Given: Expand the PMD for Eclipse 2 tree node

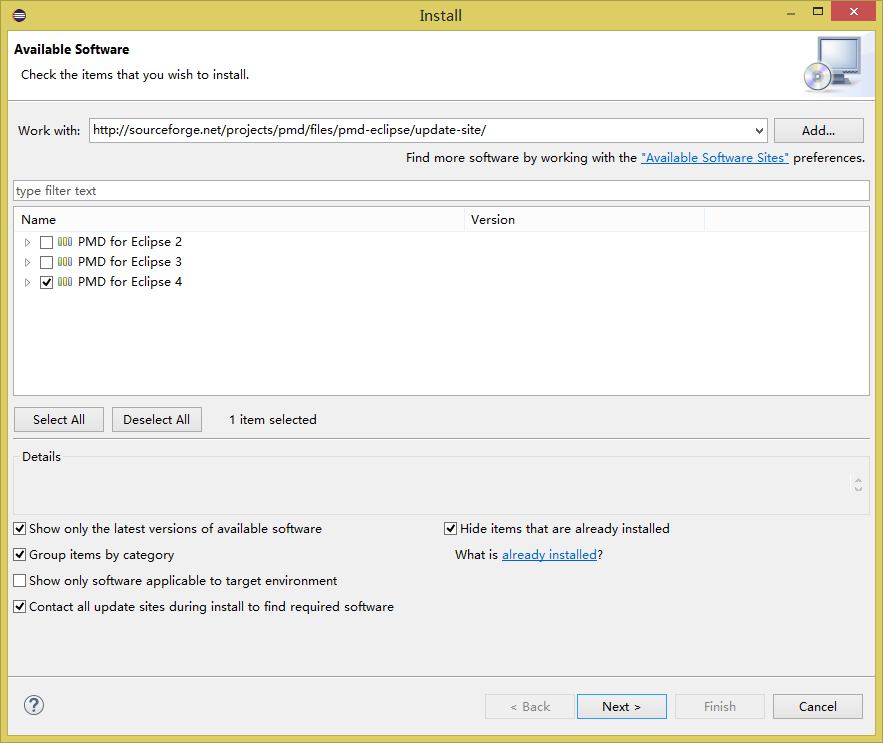Looking at the screenshot, I should [x=27, y=242].
